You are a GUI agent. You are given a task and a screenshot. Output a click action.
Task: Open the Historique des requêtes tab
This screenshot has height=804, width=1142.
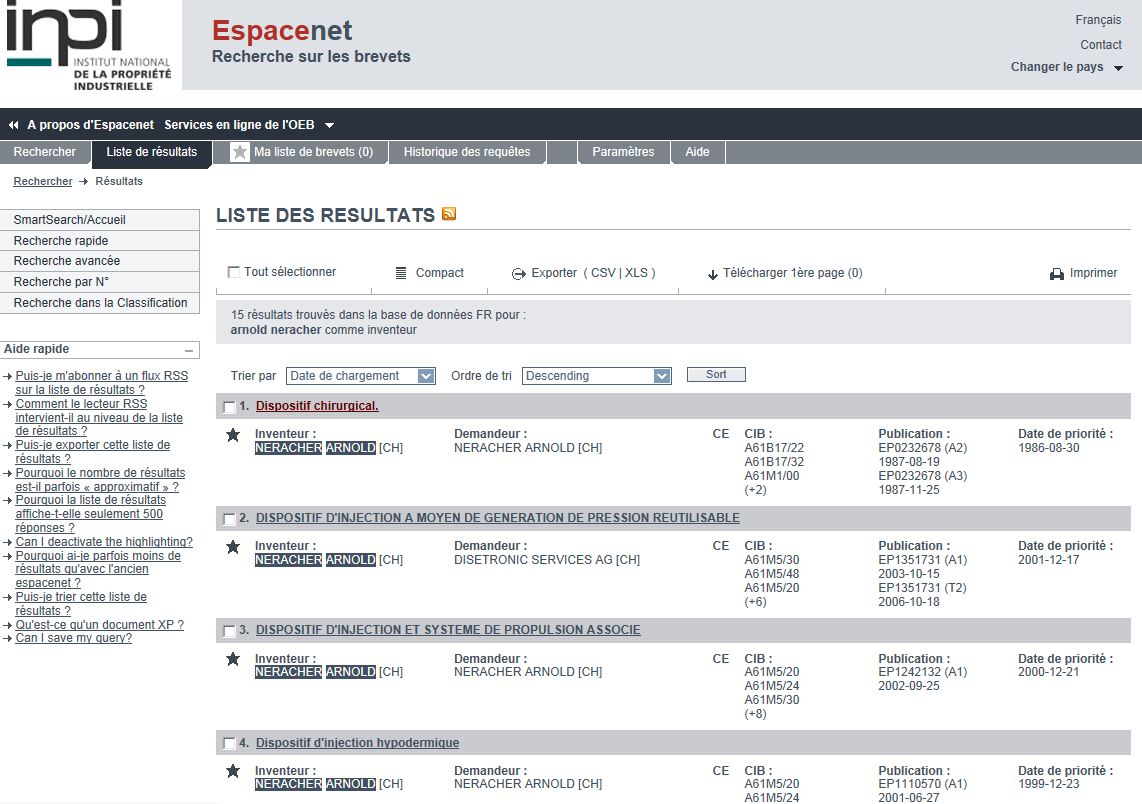[x=467, y=152]
